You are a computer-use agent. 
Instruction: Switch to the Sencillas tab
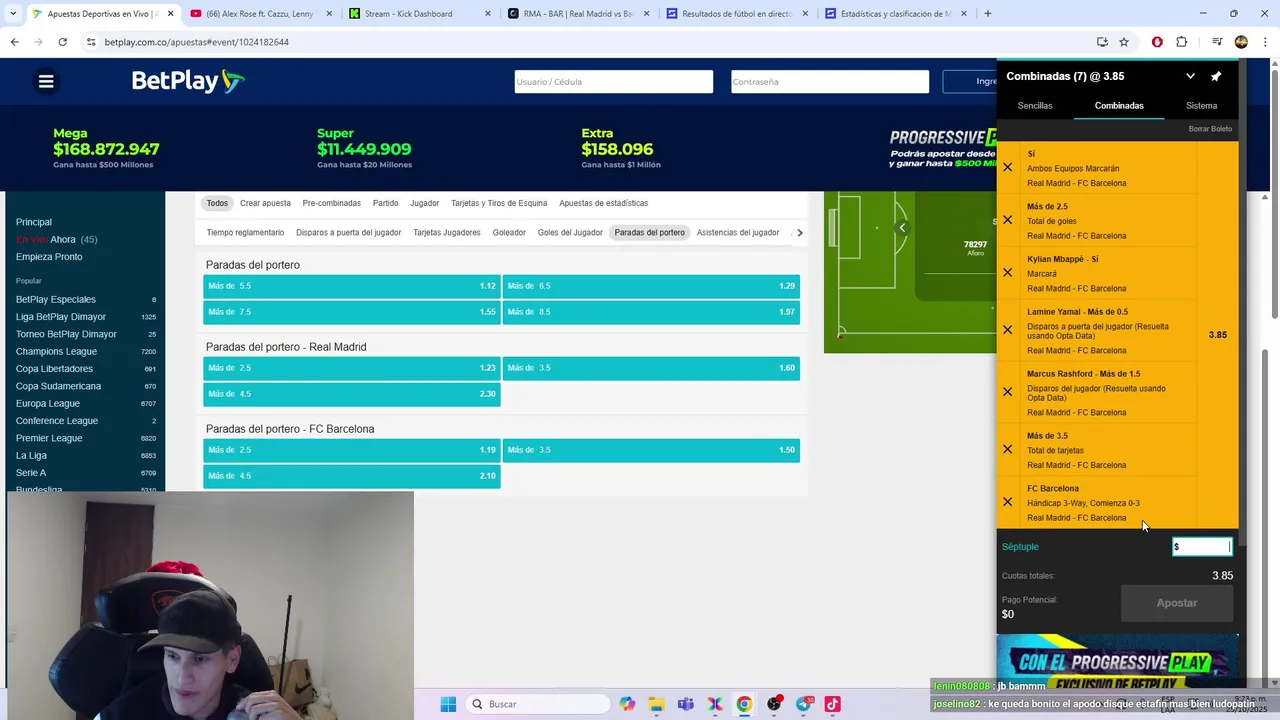(x=1035, y=105)
